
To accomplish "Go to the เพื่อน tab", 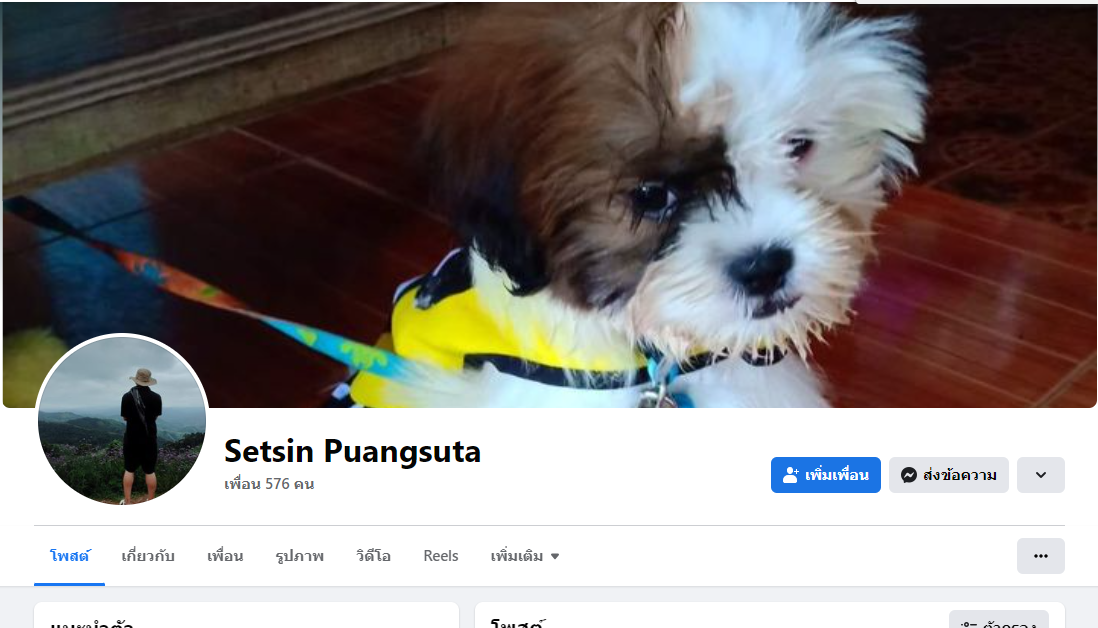I will [225, 556].
